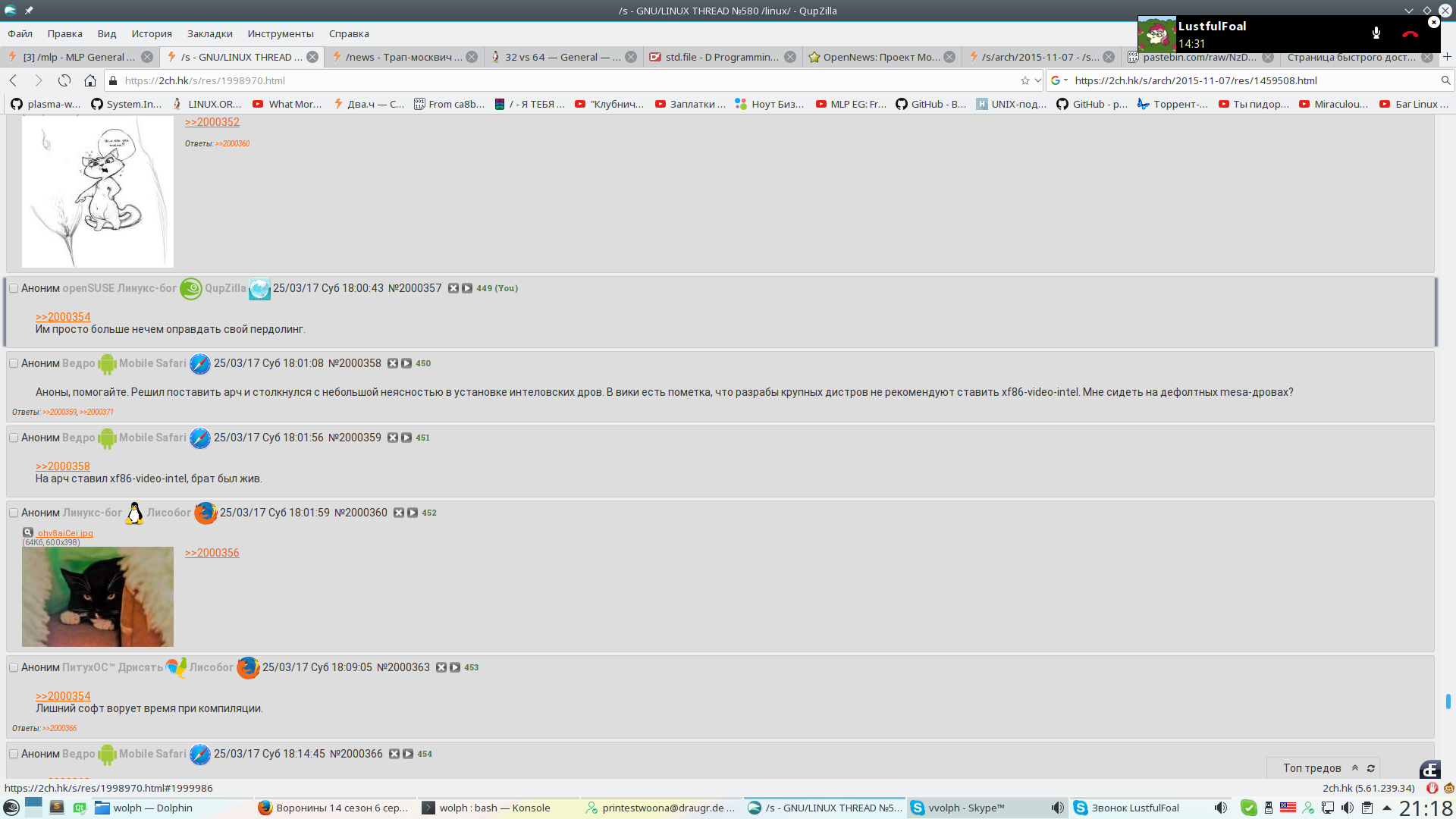
Task: Open the >>2000356 reply link
Action: pyautogui.click(x=212, y=553)
